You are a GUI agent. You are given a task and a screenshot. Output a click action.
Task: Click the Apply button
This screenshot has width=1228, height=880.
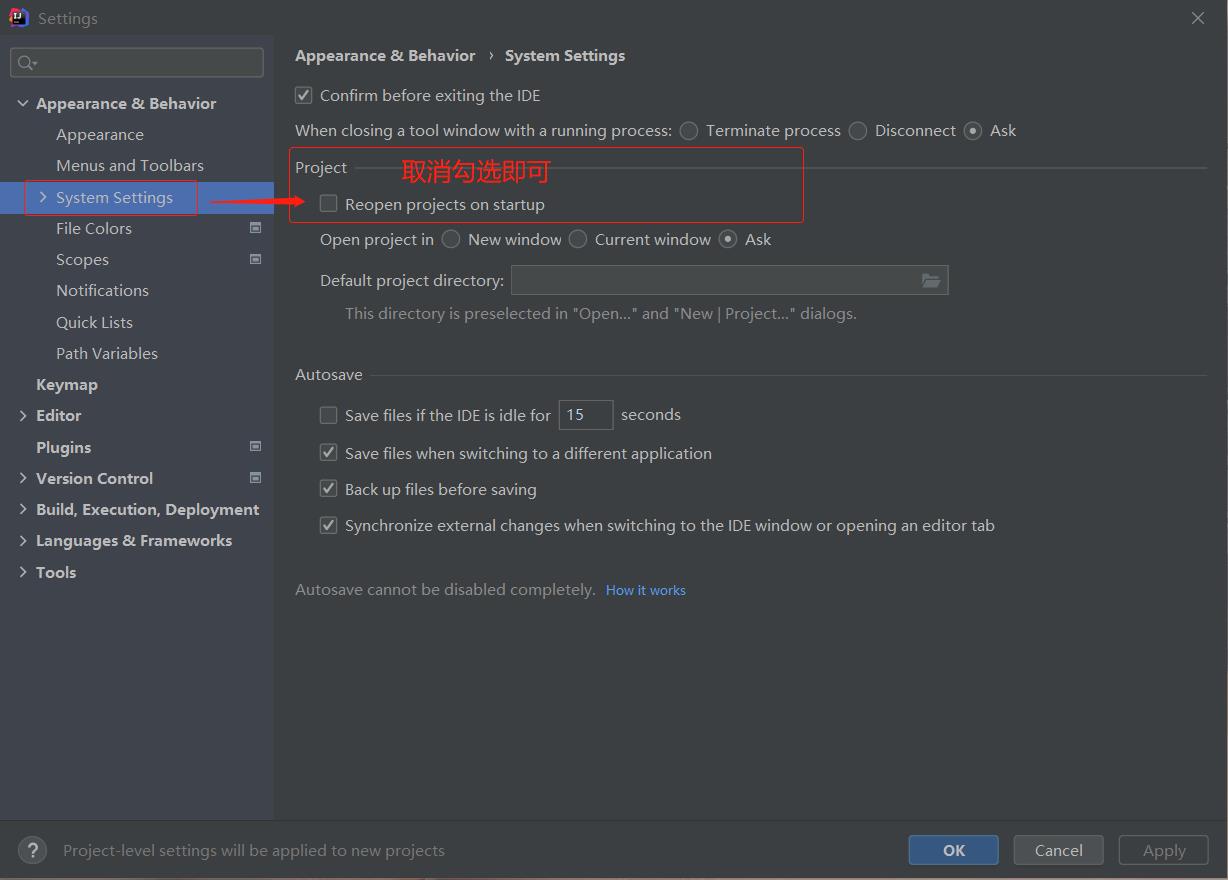pos(1164,850)
